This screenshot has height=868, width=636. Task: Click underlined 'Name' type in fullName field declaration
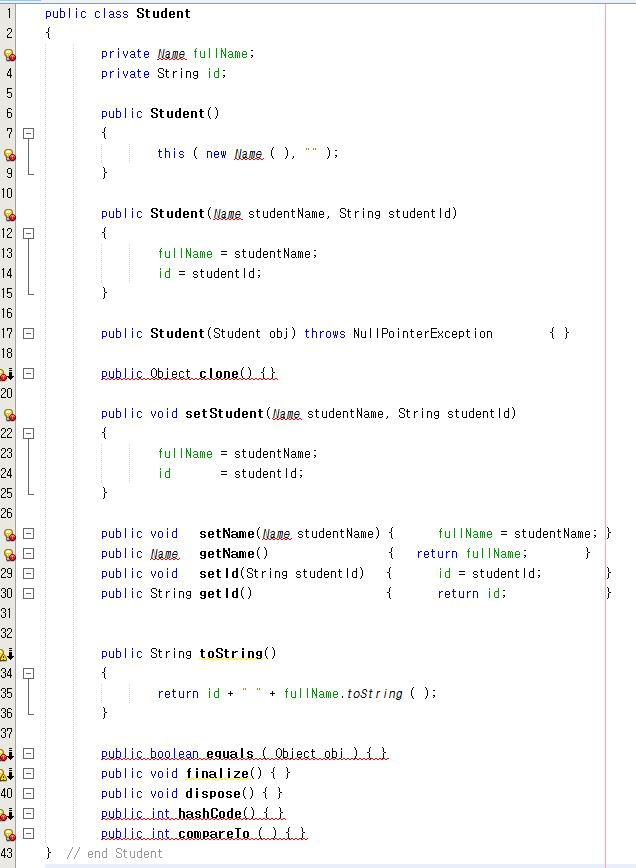(x=172, y=54)
